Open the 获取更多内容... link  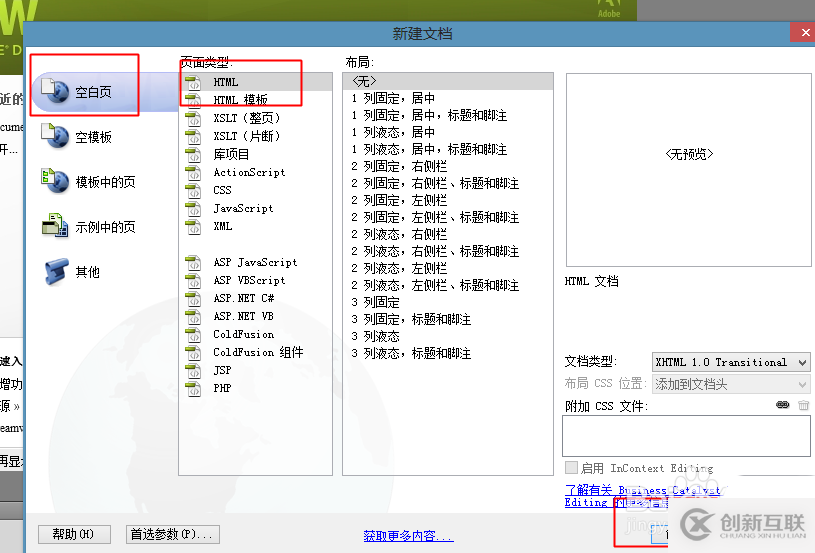pos(409,536)
